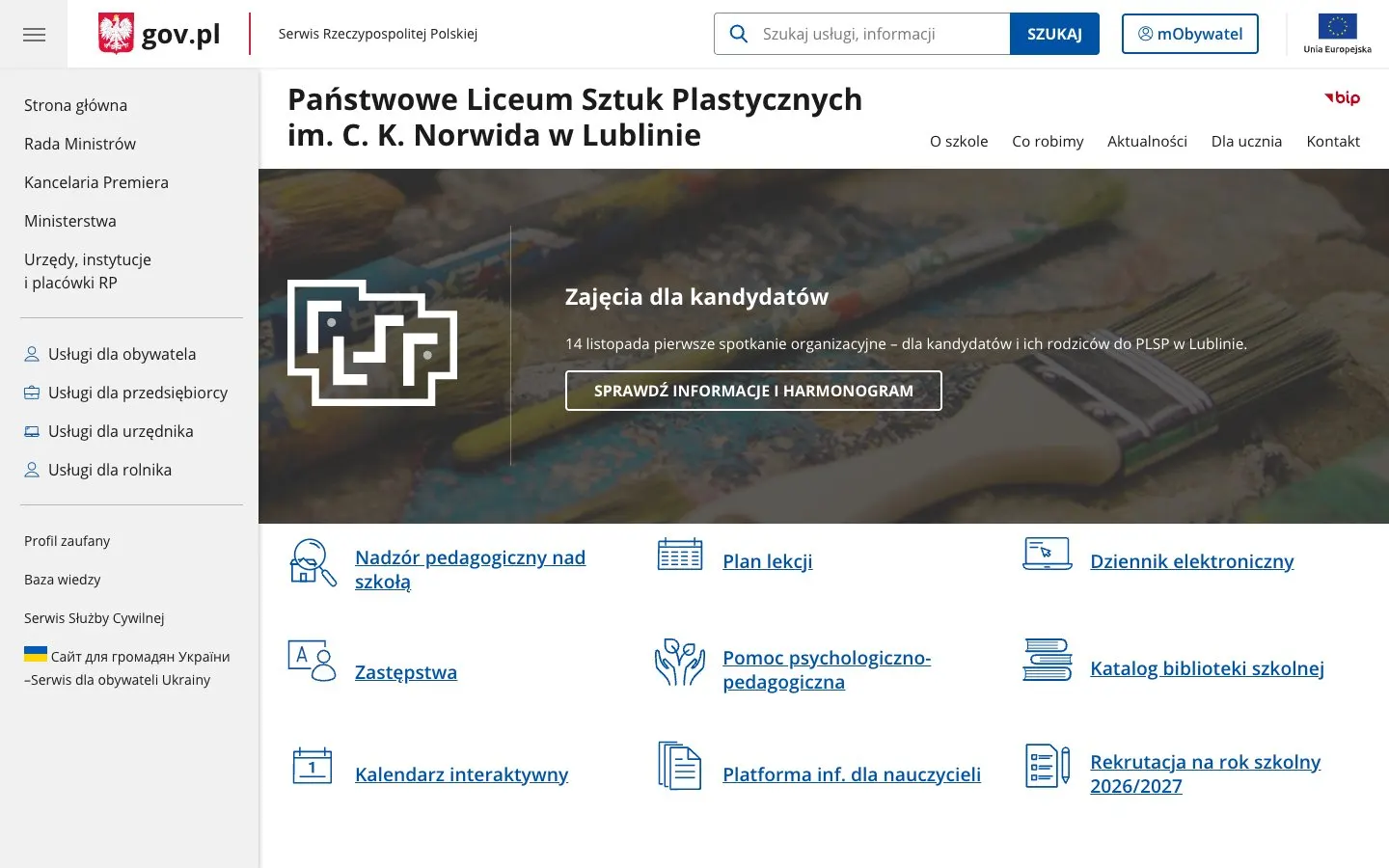Open Platforma inf. dla nauczycieli link
The image size is (1389, 868).
pyautogui.click(x=852, y=774)
